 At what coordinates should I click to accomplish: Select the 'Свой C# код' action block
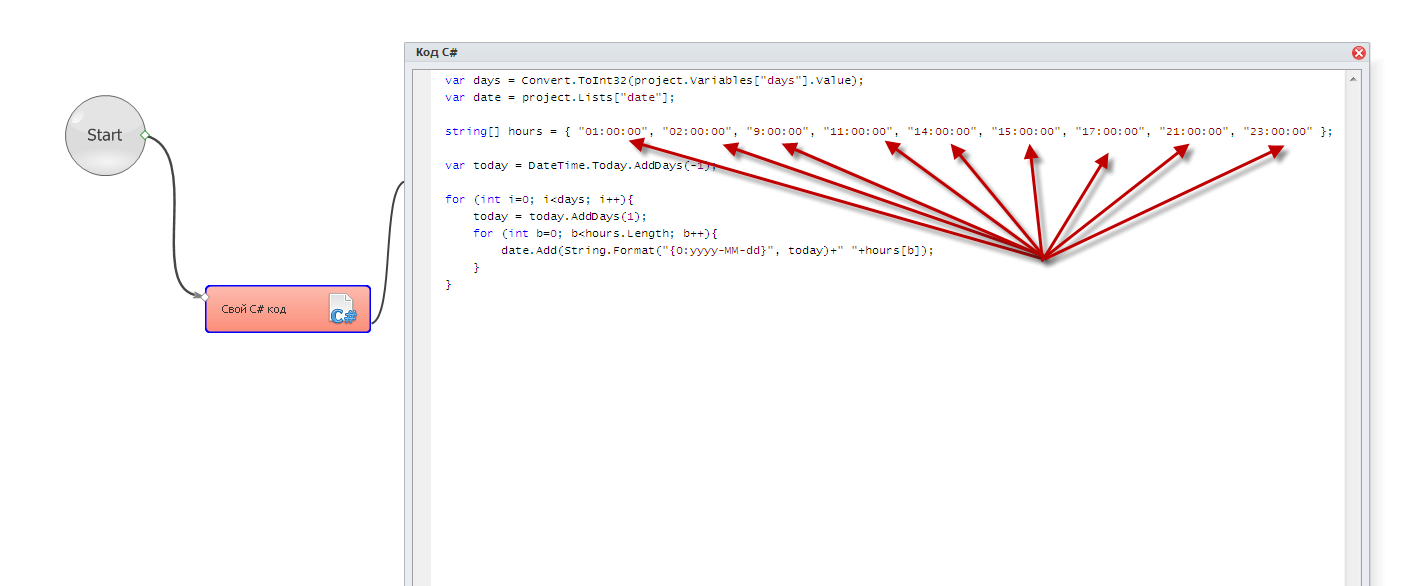point(288,309)
